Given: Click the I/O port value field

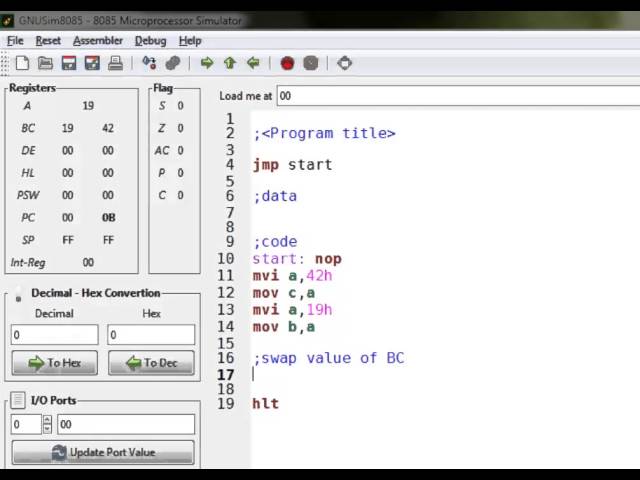Looking at the screenshot, I should 126,424.
